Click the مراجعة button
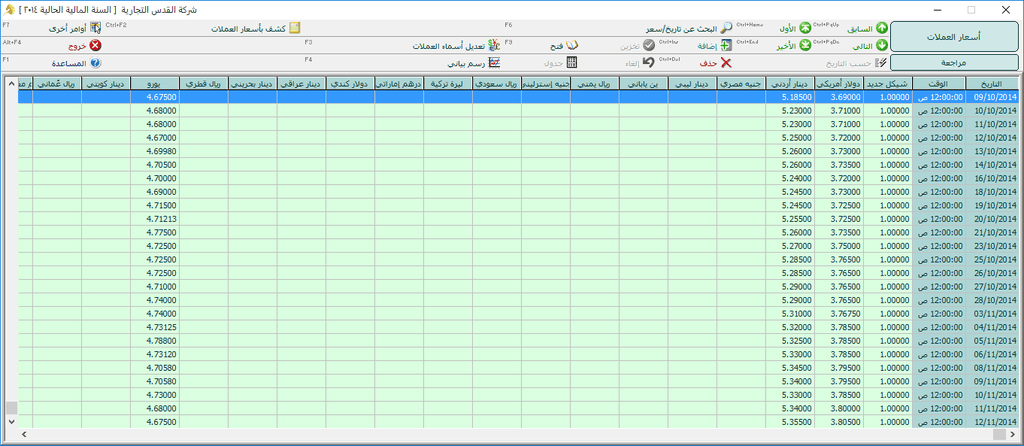 954,63
